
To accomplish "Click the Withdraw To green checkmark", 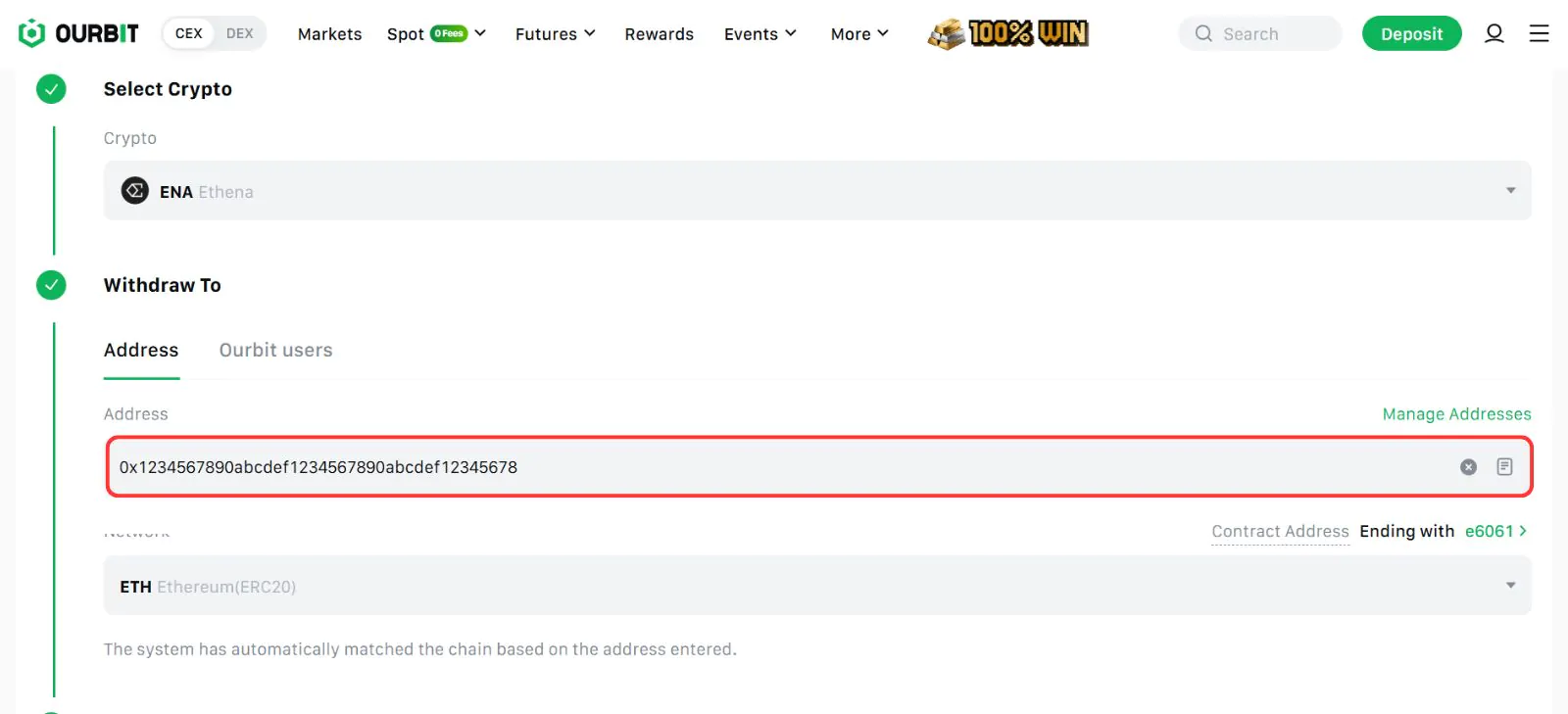I will pos(51,285).
